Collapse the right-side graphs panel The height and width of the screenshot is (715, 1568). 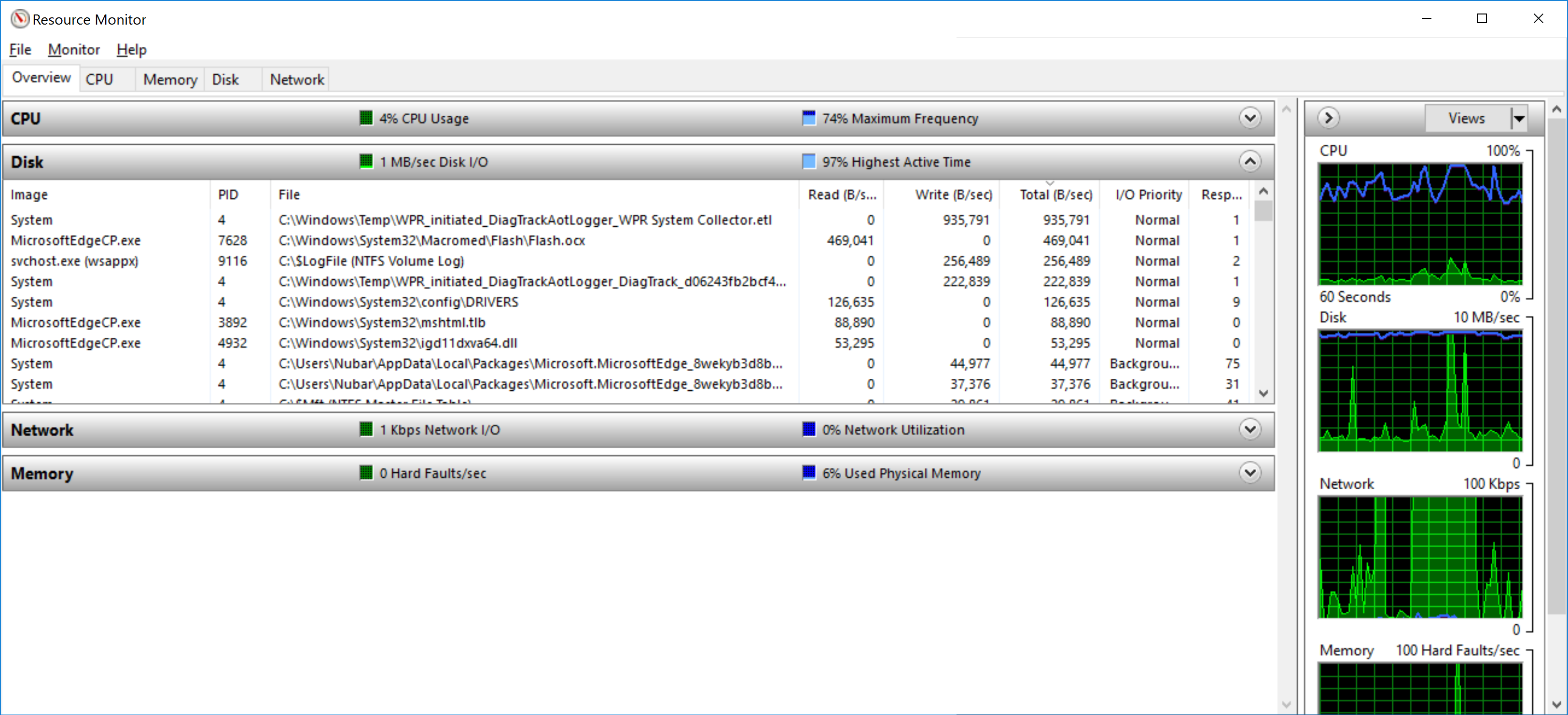click(1329, 118)
